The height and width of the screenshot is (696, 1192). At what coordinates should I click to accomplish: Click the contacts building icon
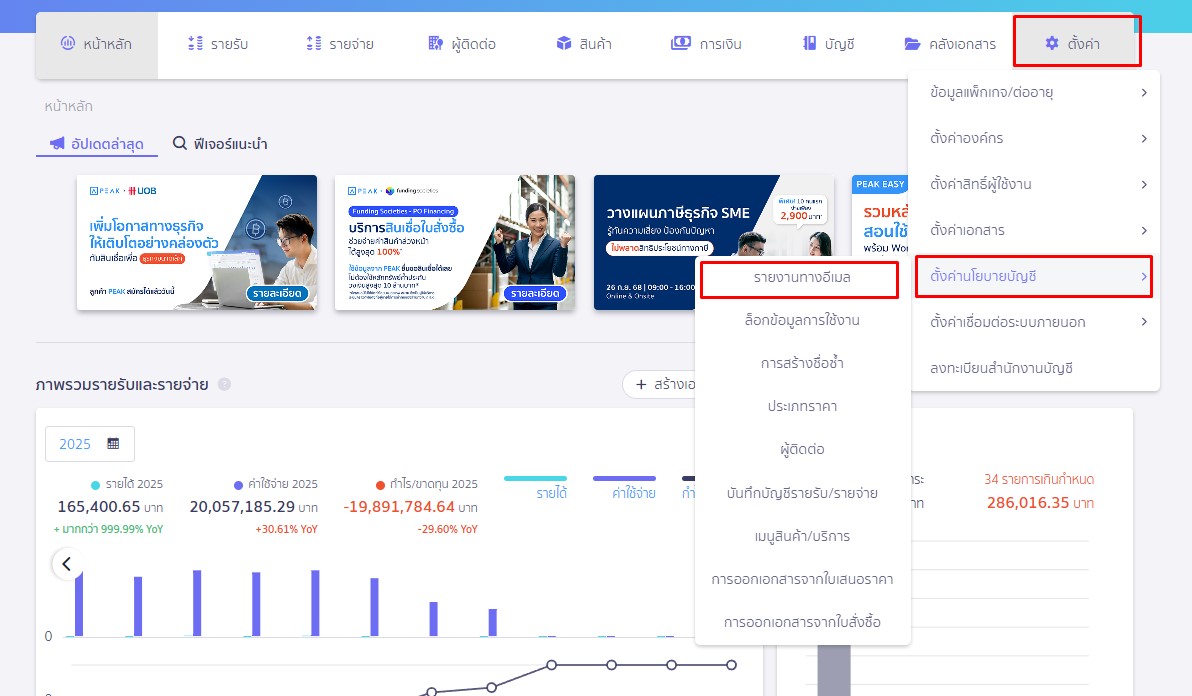(436, 43)
